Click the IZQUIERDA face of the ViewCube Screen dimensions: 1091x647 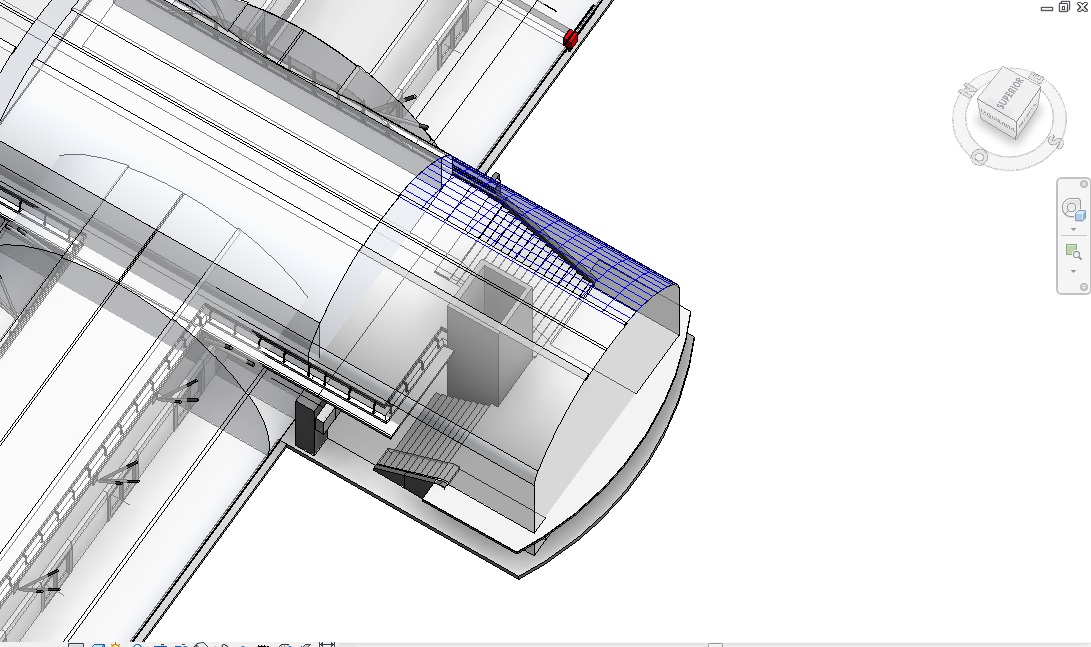998,122
